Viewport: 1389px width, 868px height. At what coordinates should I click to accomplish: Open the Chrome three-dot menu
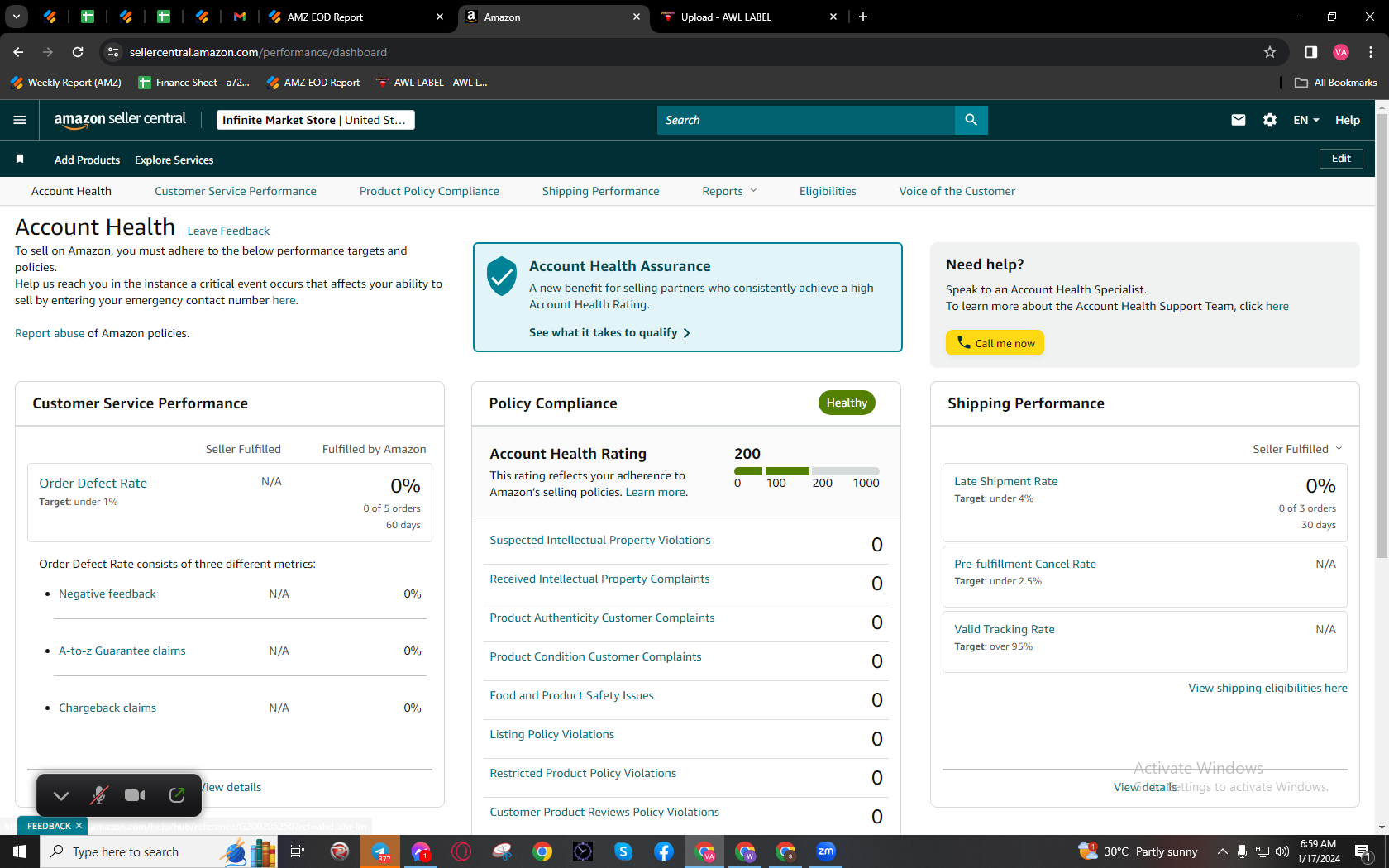pos(1371,52)
